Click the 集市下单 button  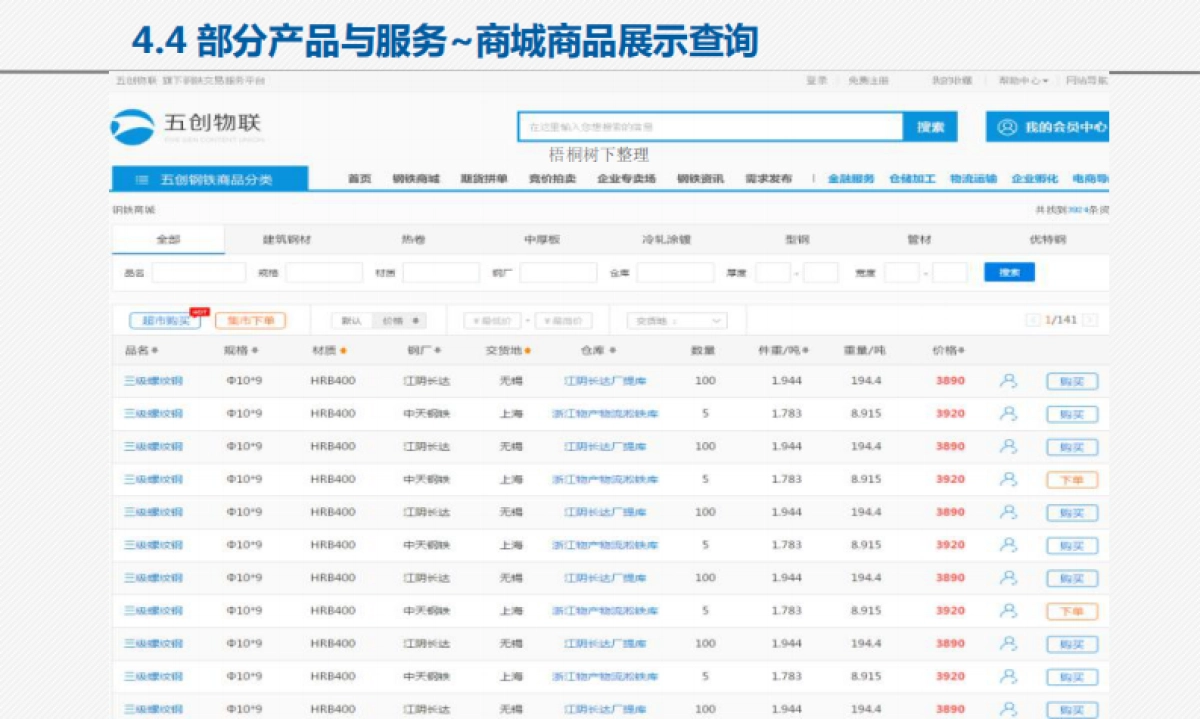pyautogui.click(x=249, y=318)
